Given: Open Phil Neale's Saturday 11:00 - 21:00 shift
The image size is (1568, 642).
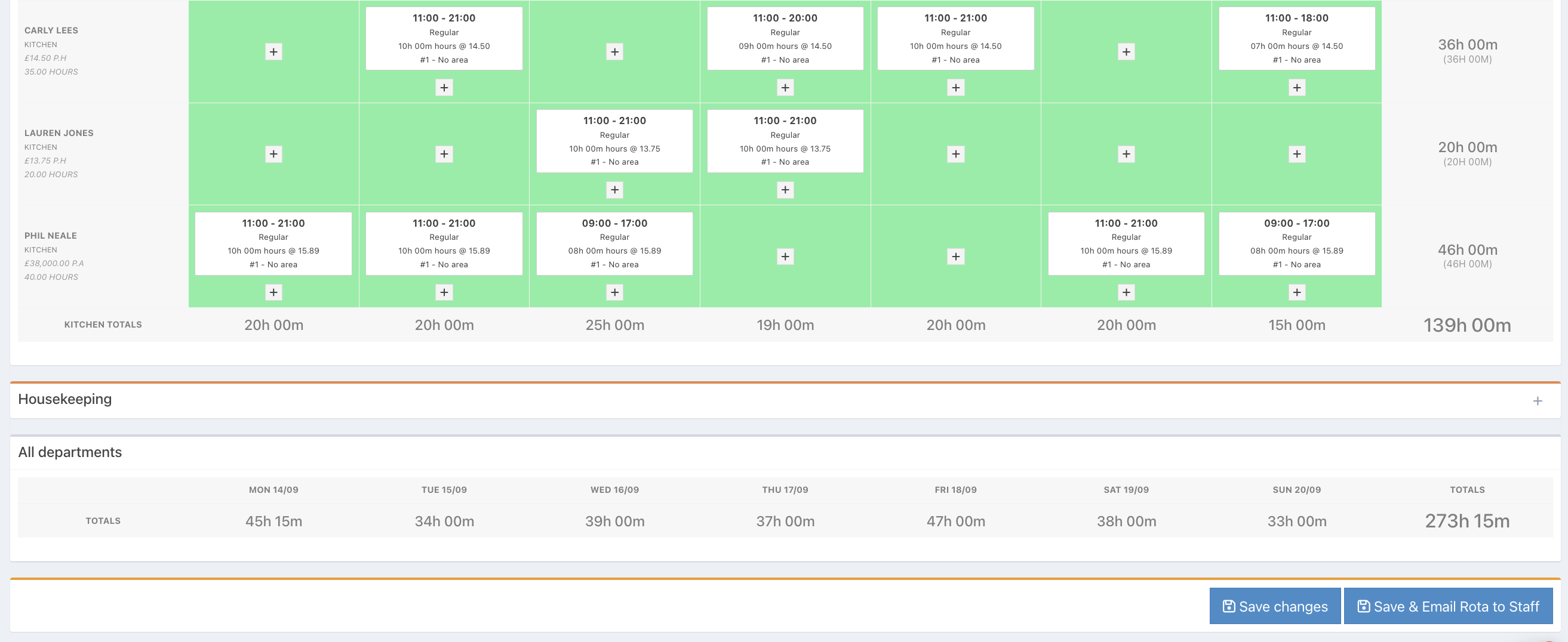Looking at the screenshot, I should click(x=1126, y=243).
